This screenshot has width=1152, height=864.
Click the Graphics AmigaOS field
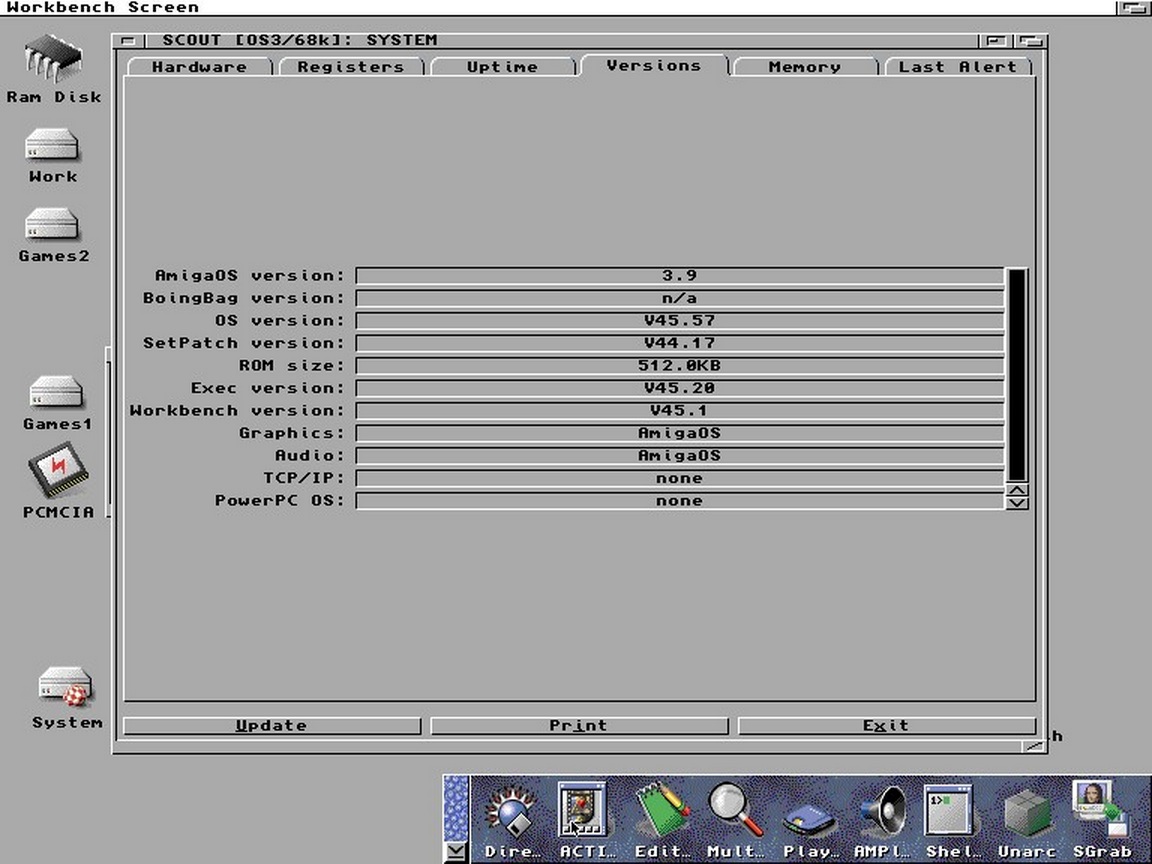[x=680, y=433]
